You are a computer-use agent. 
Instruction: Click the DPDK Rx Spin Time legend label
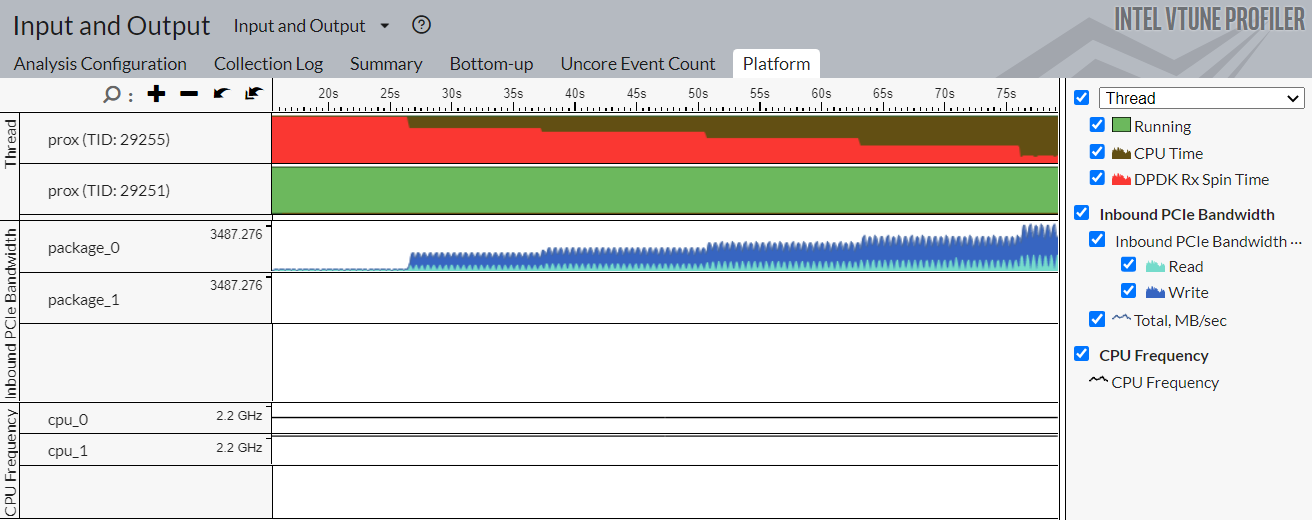(1201, 179)
